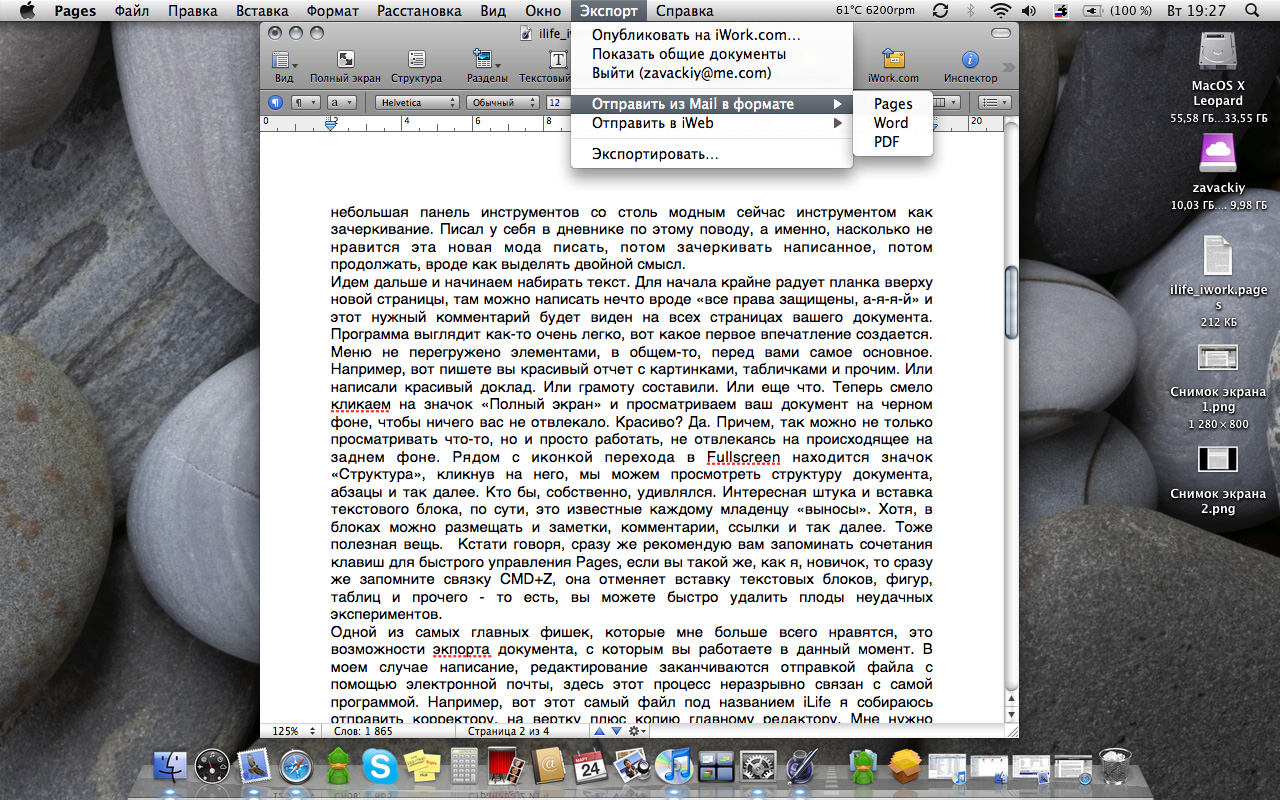Screen dimensions: 1280x800
Task: Send via Mail in PDF format
Action: point(893,142)
